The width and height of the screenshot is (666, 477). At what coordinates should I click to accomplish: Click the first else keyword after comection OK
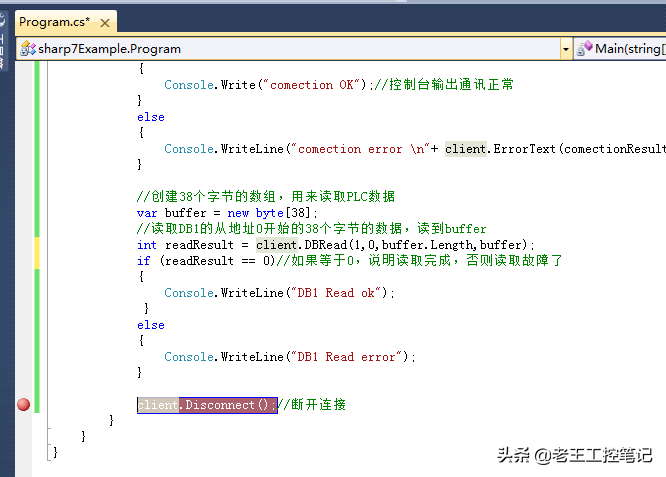click(x=151, y=117)
